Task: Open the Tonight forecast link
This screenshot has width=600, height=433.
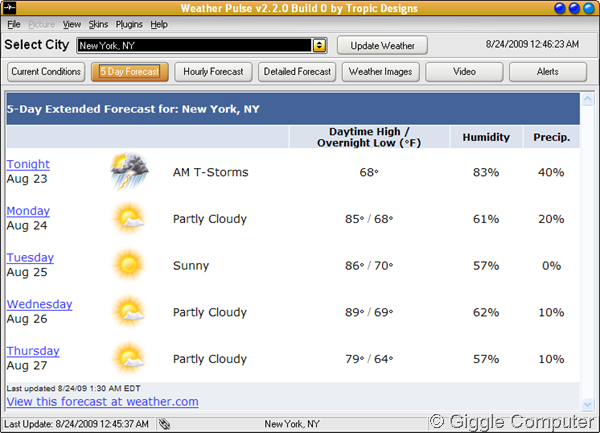Action: coord(28,164)
